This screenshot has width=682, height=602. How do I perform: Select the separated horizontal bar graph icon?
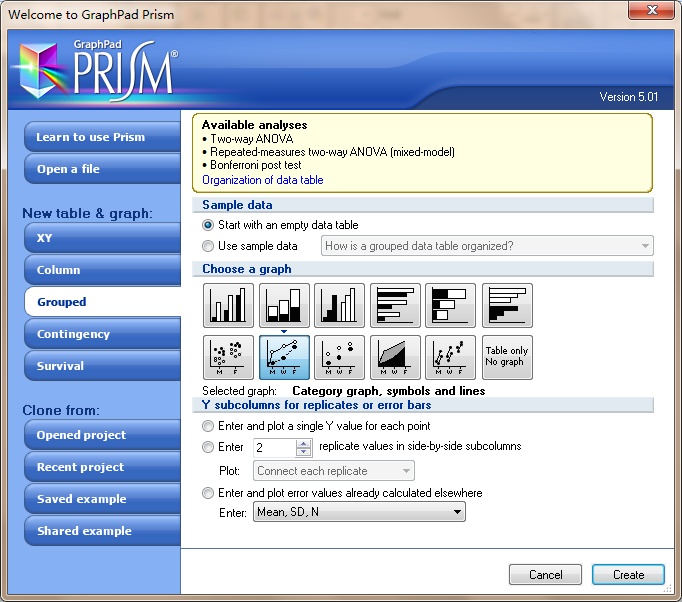(x=507, y=305)
